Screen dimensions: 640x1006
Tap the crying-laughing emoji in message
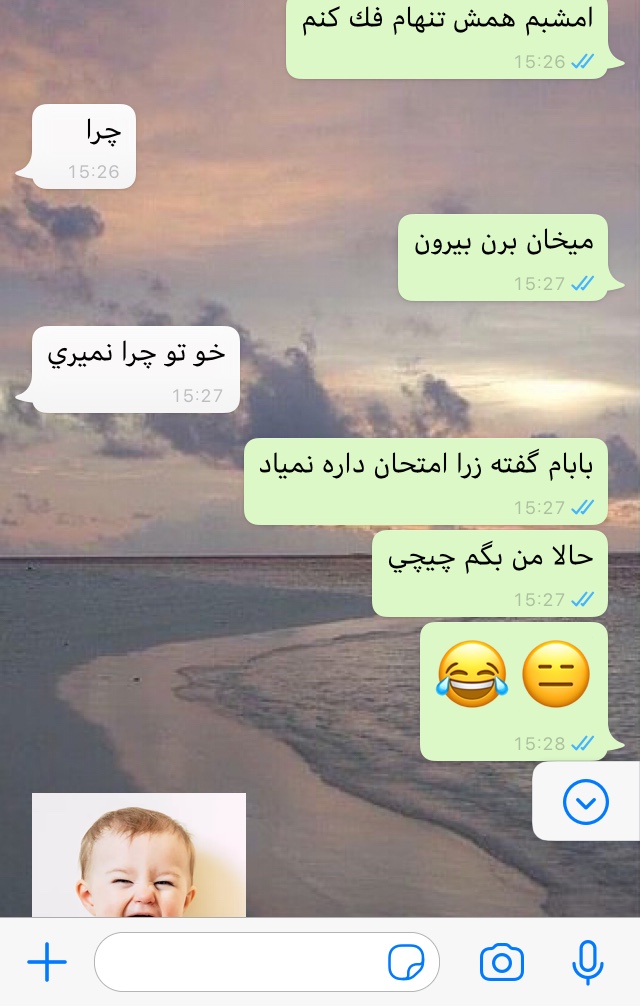472,674
